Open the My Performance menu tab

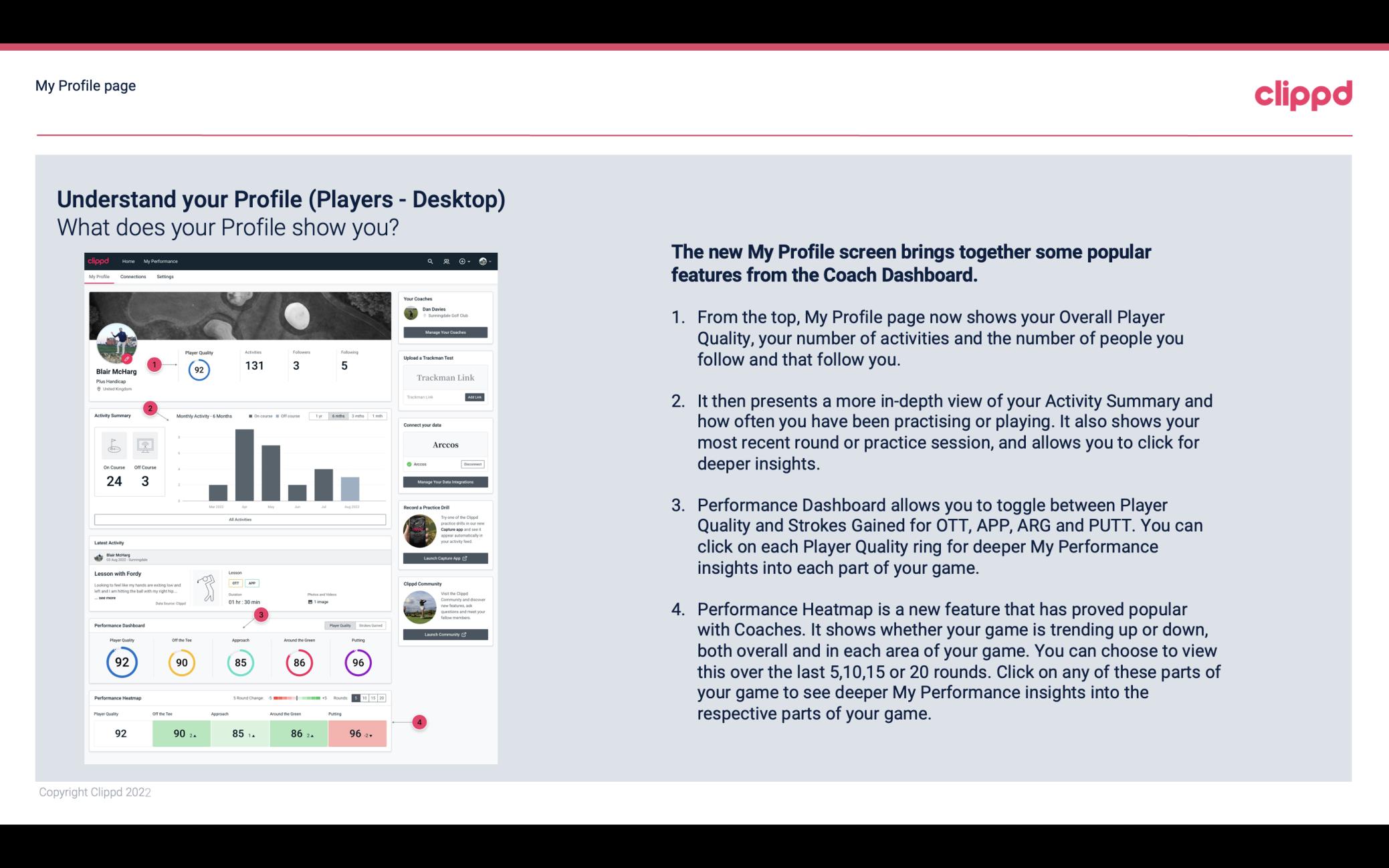160,260
